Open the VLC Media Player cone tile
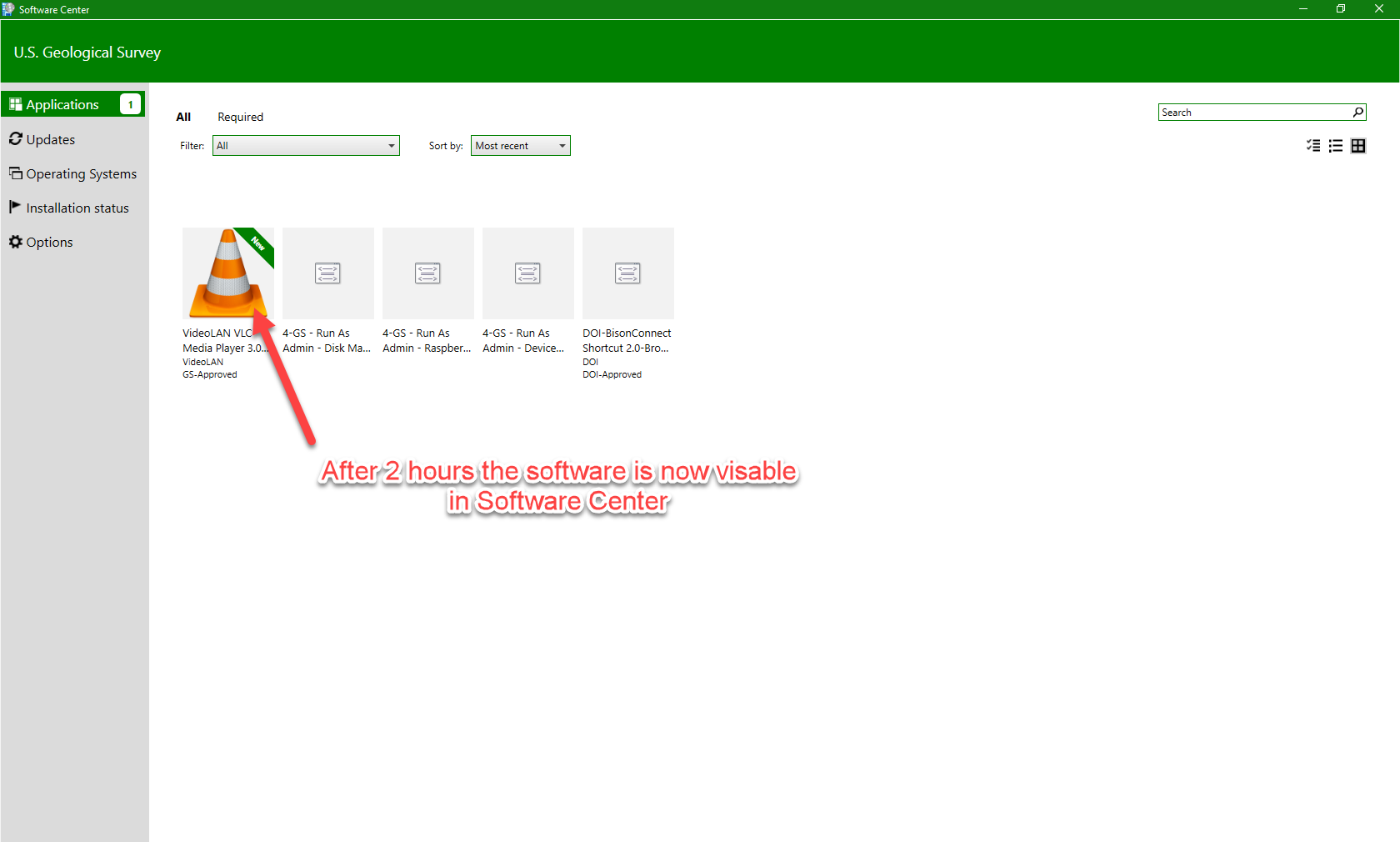Screen dimensions: 1400x842 (x=228, y=273)
